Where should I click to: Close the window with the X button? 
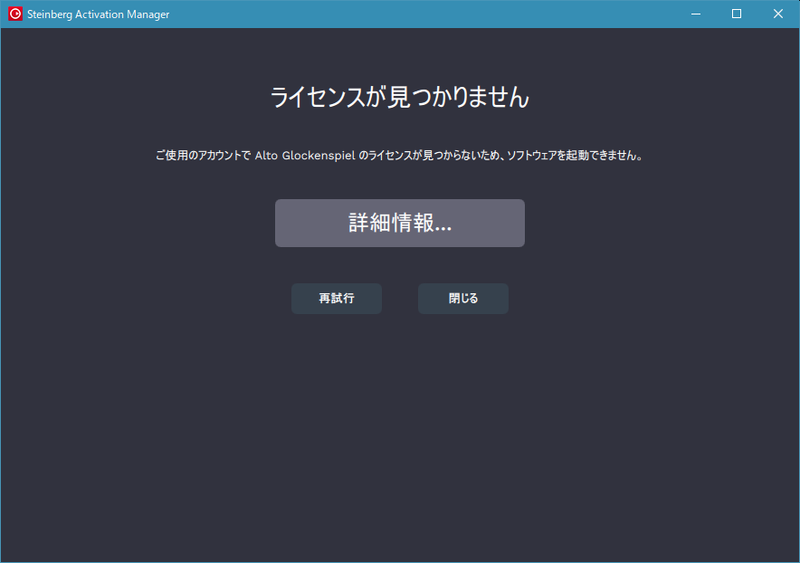coord(778,14)
